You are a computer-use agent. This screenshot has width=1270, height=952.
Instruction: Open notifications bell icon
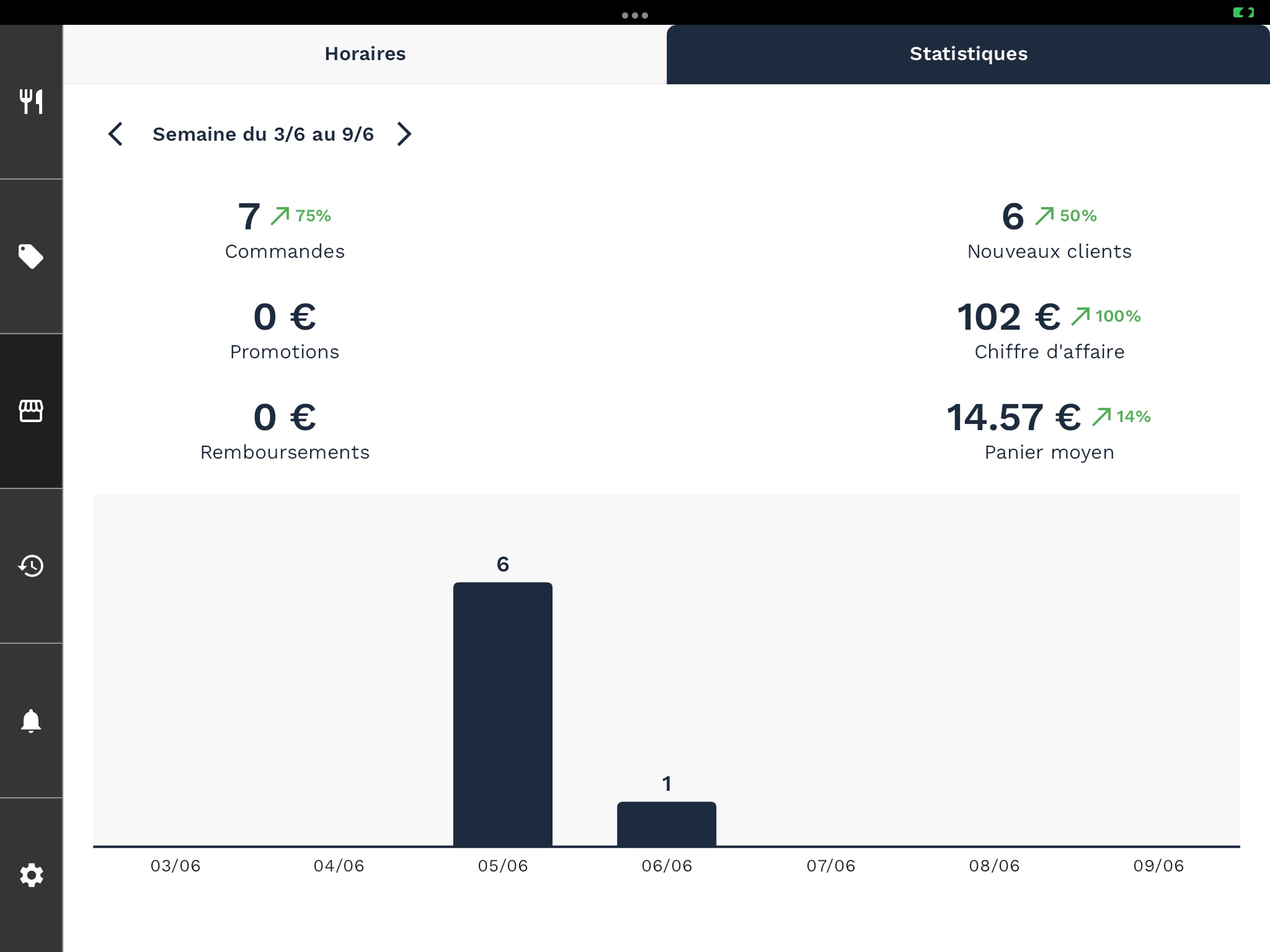pyautogui.click(x=31, y=721)
